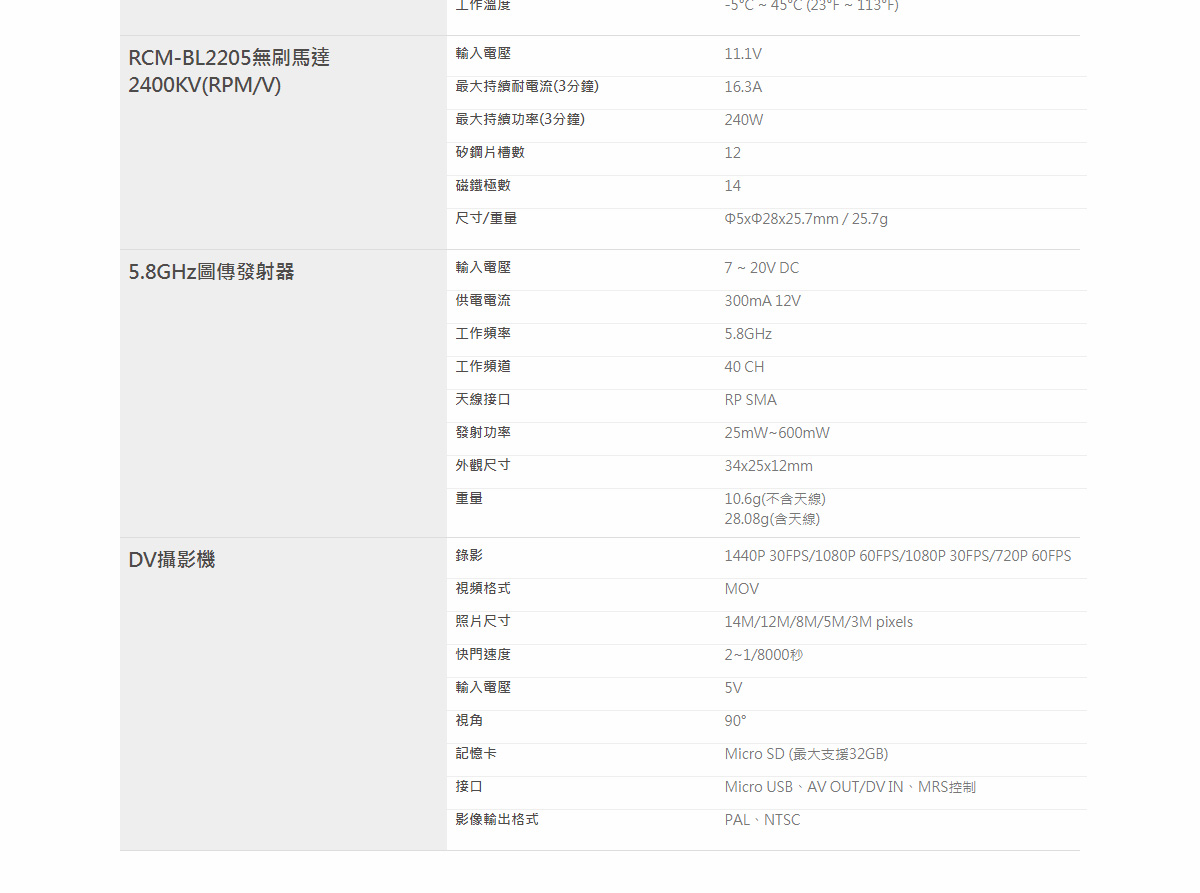The width and height of the screenshot is (1200, 893).
Task: Click the 7 ~ 20V DC value
Action: click(x=761, y=268)
